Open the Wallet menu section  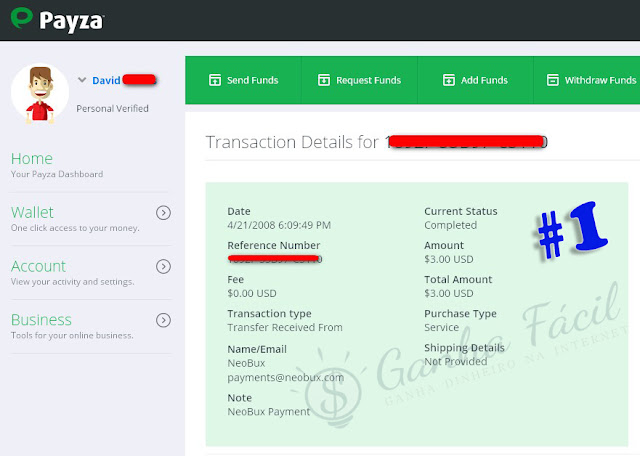coord(32,212)
